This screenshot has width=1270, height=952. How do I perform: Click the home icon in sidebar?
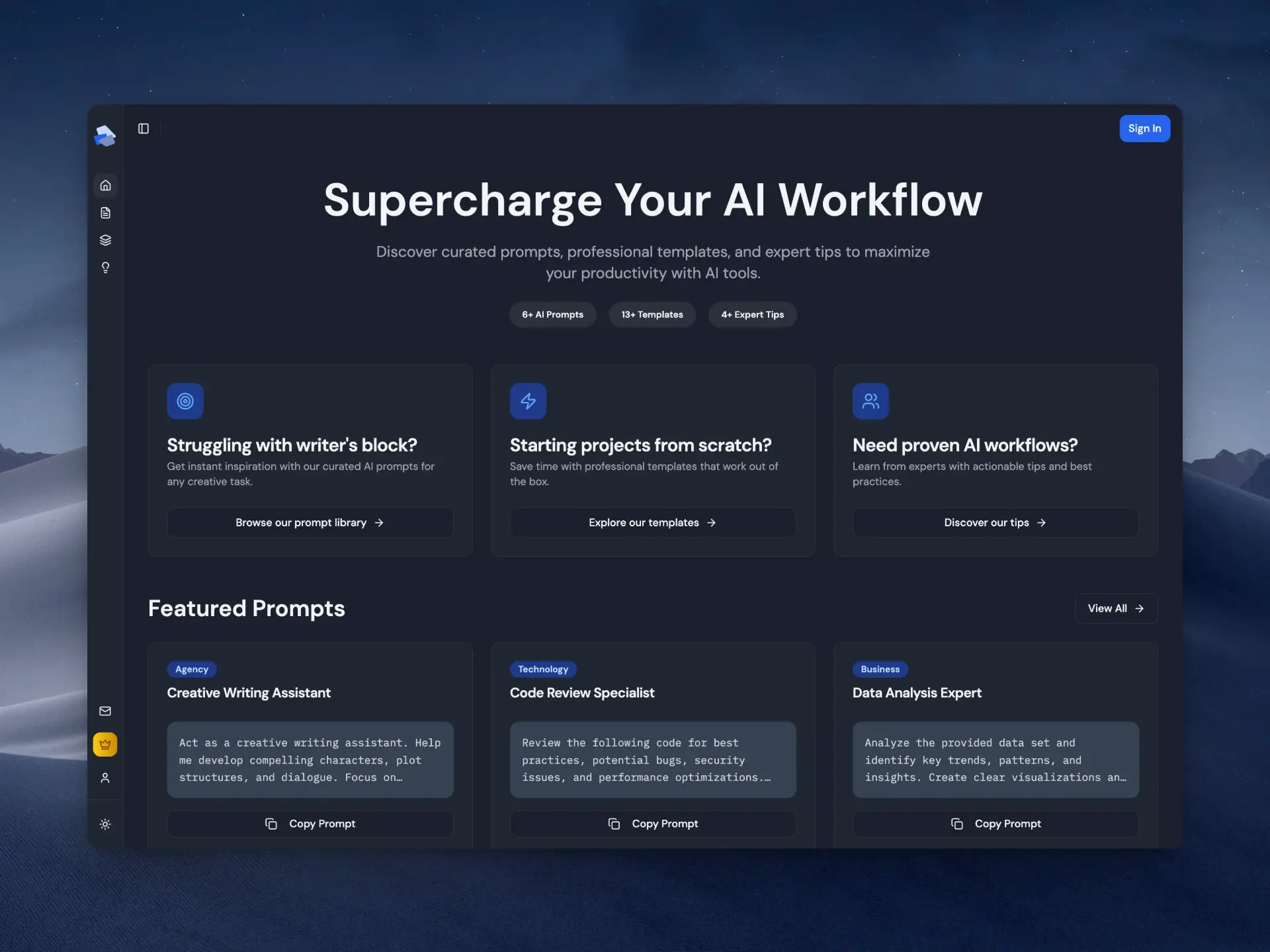click(x=105, y=185)
